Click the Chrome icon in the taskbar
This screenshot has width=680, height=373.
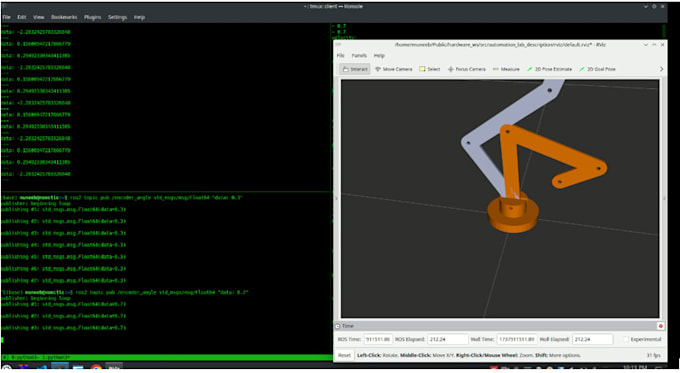click(x=96, y=368)
